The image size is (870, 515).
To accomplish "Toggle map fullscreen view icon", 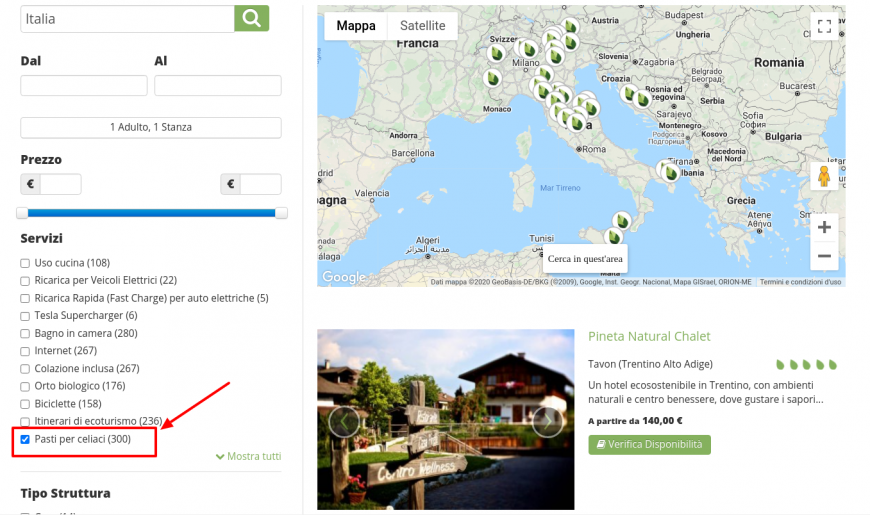I will coord(824,27).
